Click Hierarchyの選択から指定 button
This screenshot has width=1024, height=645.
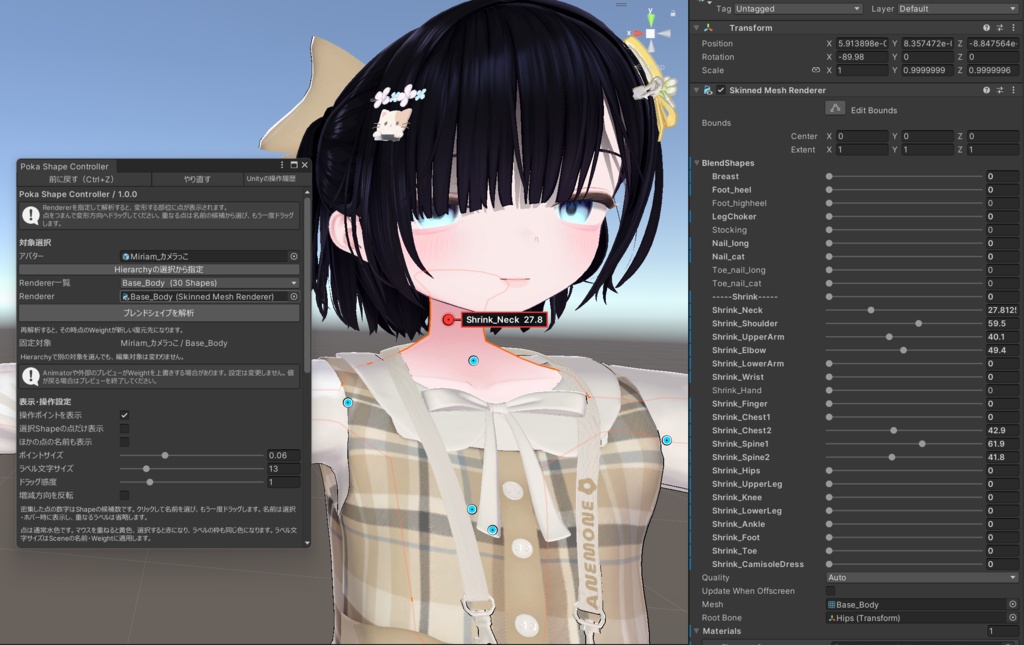click(x=159, y=270)
